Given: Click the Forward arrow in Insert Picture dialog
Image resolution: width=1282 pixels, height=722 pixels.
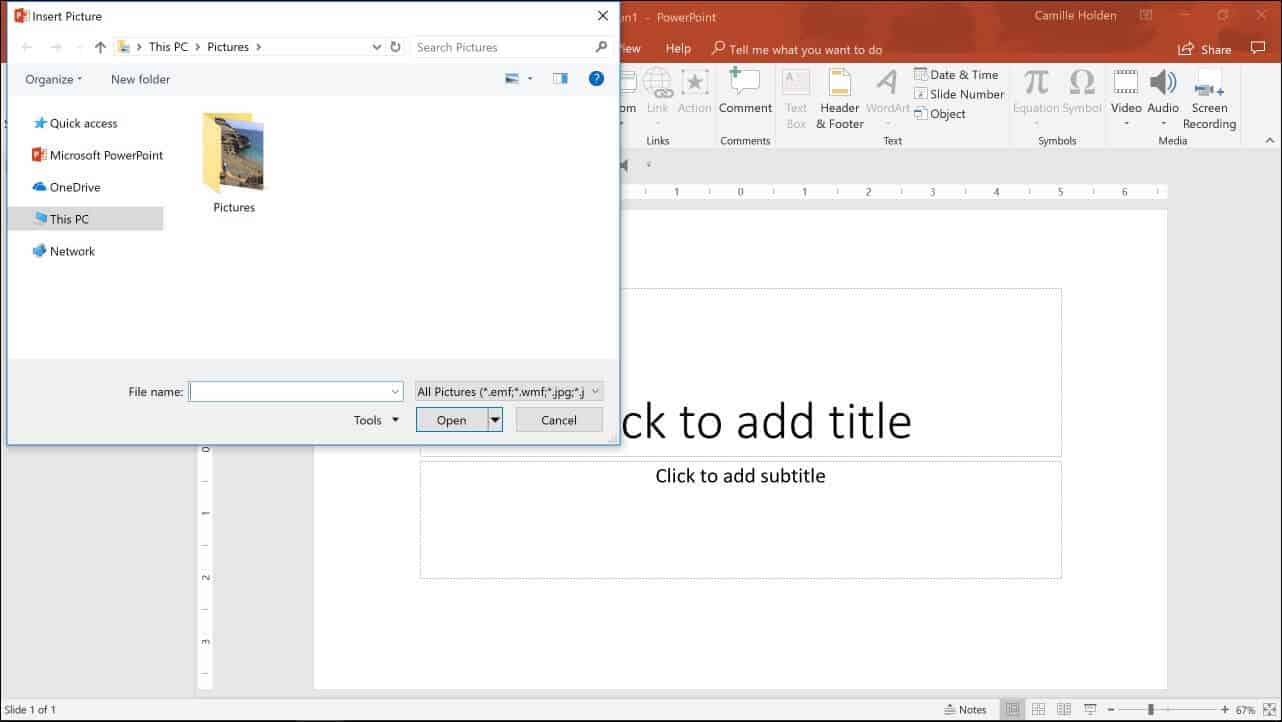Looking at the screenshot, I should pos(56,47).
